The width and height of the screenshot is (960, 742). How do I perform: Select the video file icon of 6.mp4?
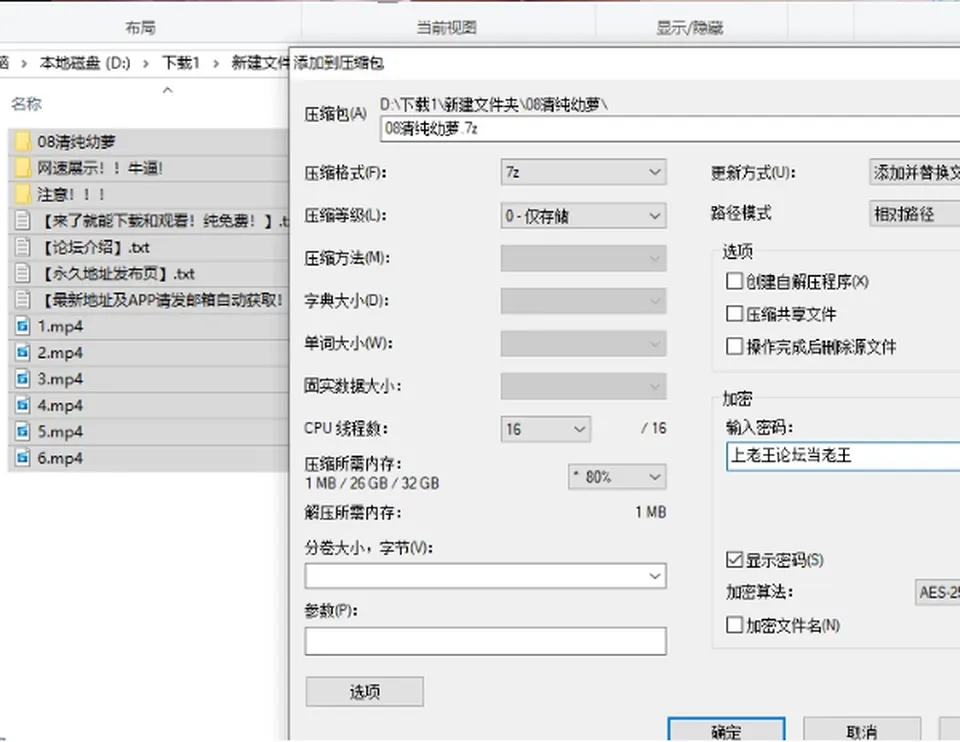[23, 457]
